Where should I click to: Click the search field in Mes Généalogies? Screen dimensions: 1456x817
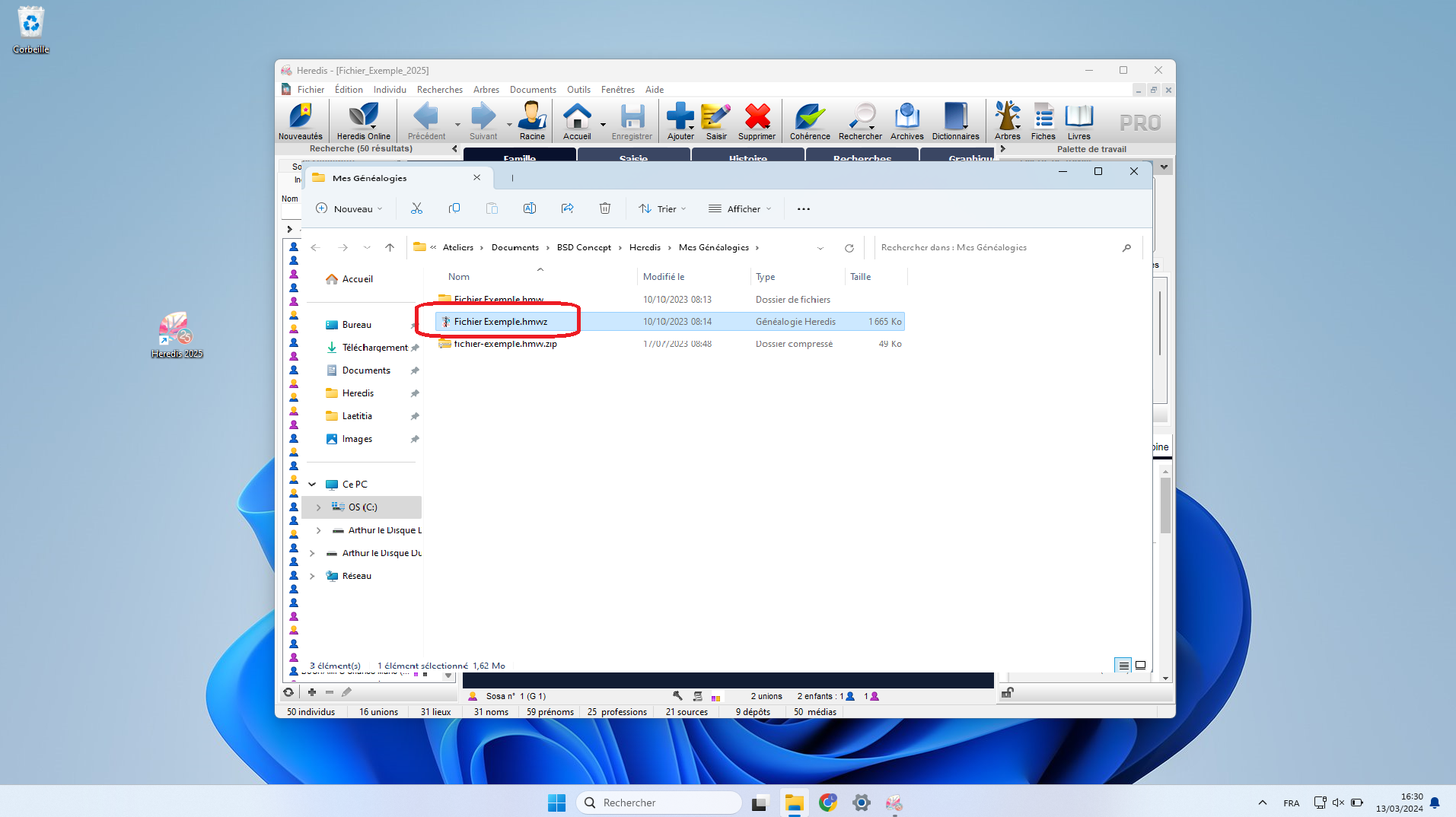coord(997,248)
